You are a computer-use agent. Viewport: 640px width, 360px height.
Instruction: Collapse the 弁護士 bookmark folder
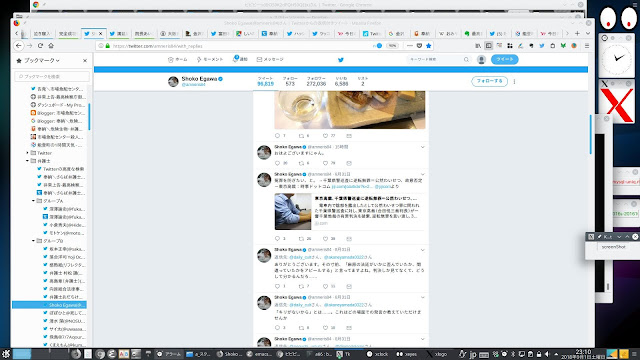point(27,161)
